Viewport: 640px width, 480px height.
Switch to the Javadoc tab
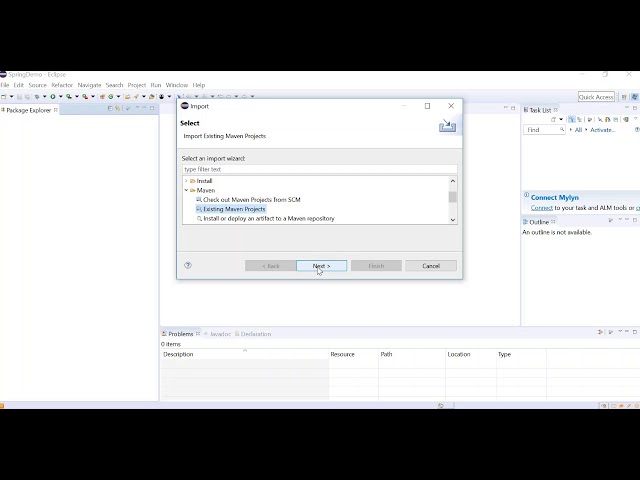tap(217, 334)
